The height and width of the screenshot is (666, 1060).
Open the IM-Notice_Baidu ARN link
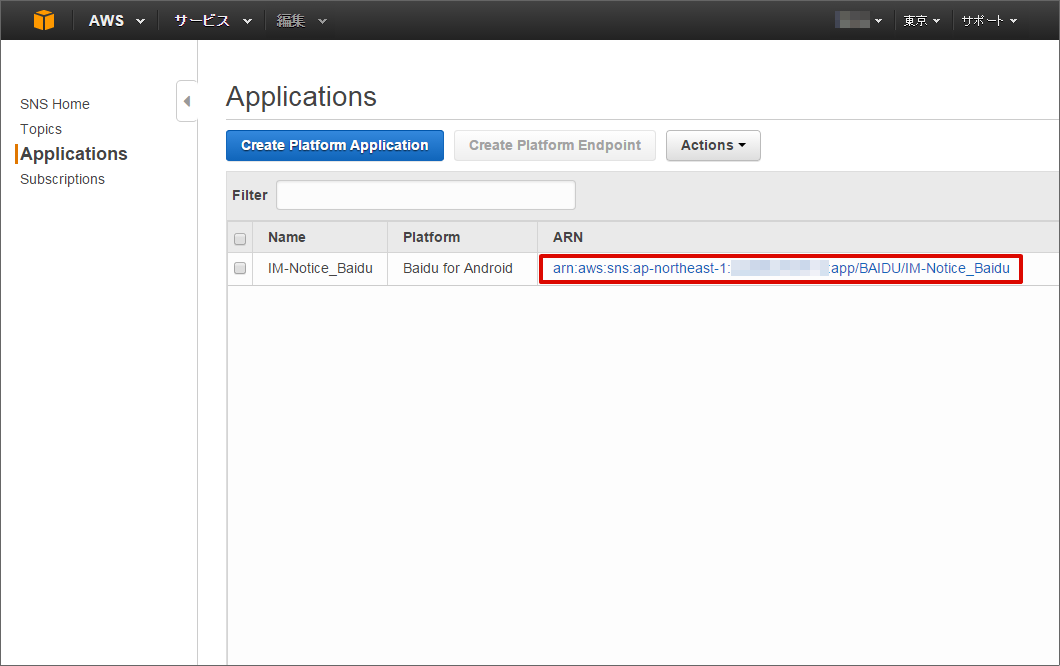coord(781,268)
